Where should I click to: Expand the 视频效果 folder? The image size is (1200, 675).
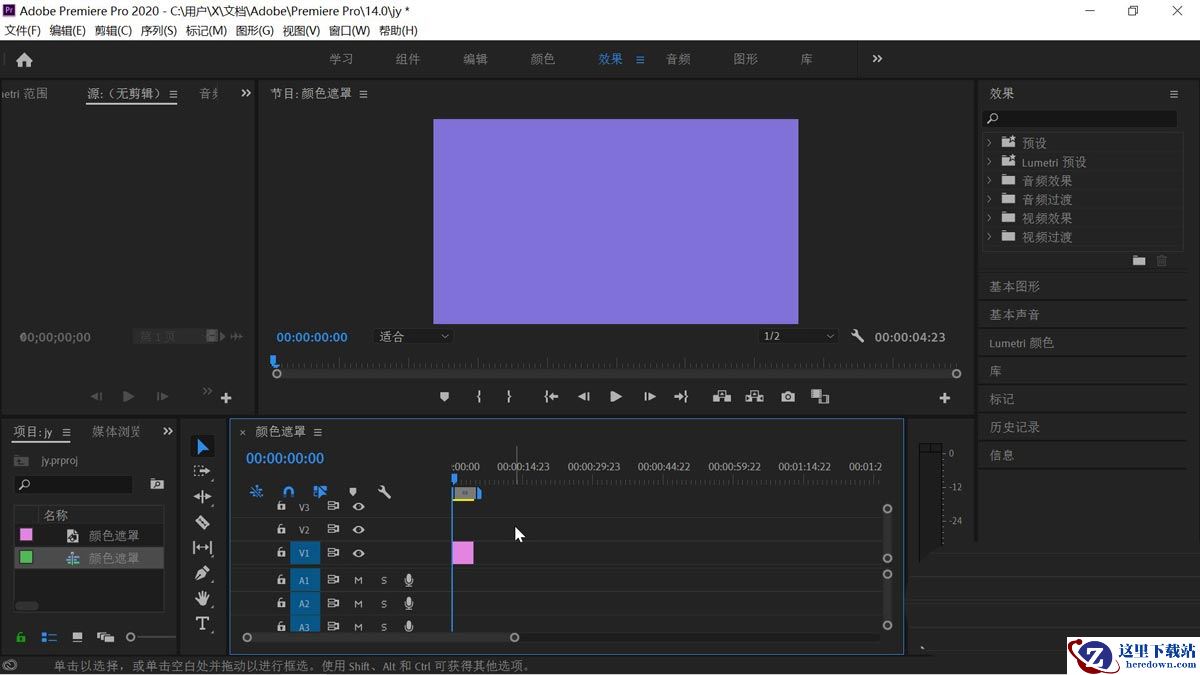990,218
